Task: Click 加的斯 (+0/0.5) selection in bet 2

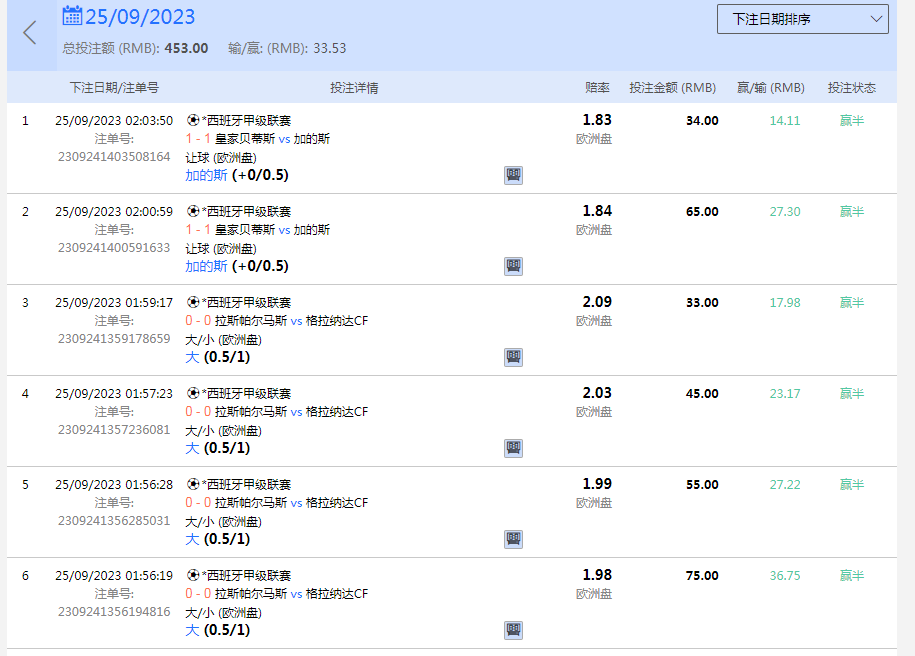Action: click(236, 266)
